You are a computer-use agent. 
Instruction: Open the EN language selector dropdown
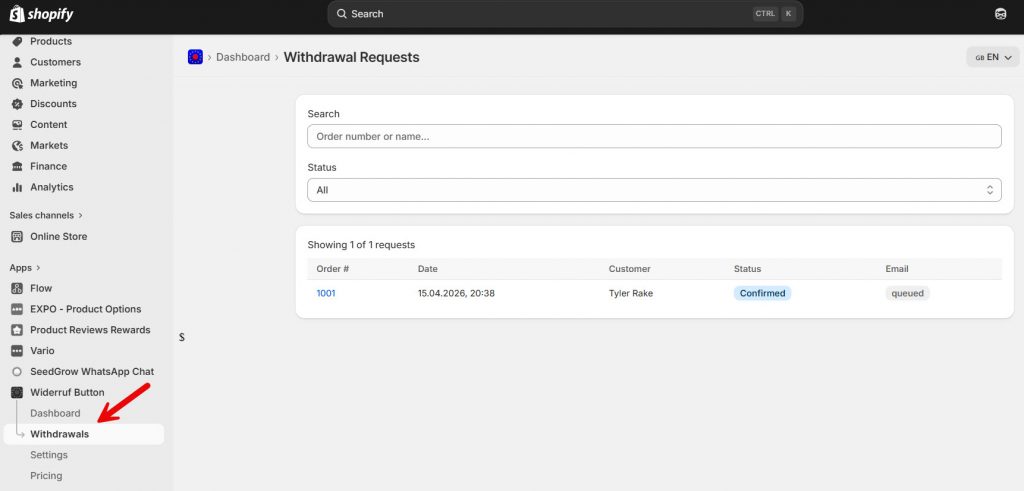[992, 58]
